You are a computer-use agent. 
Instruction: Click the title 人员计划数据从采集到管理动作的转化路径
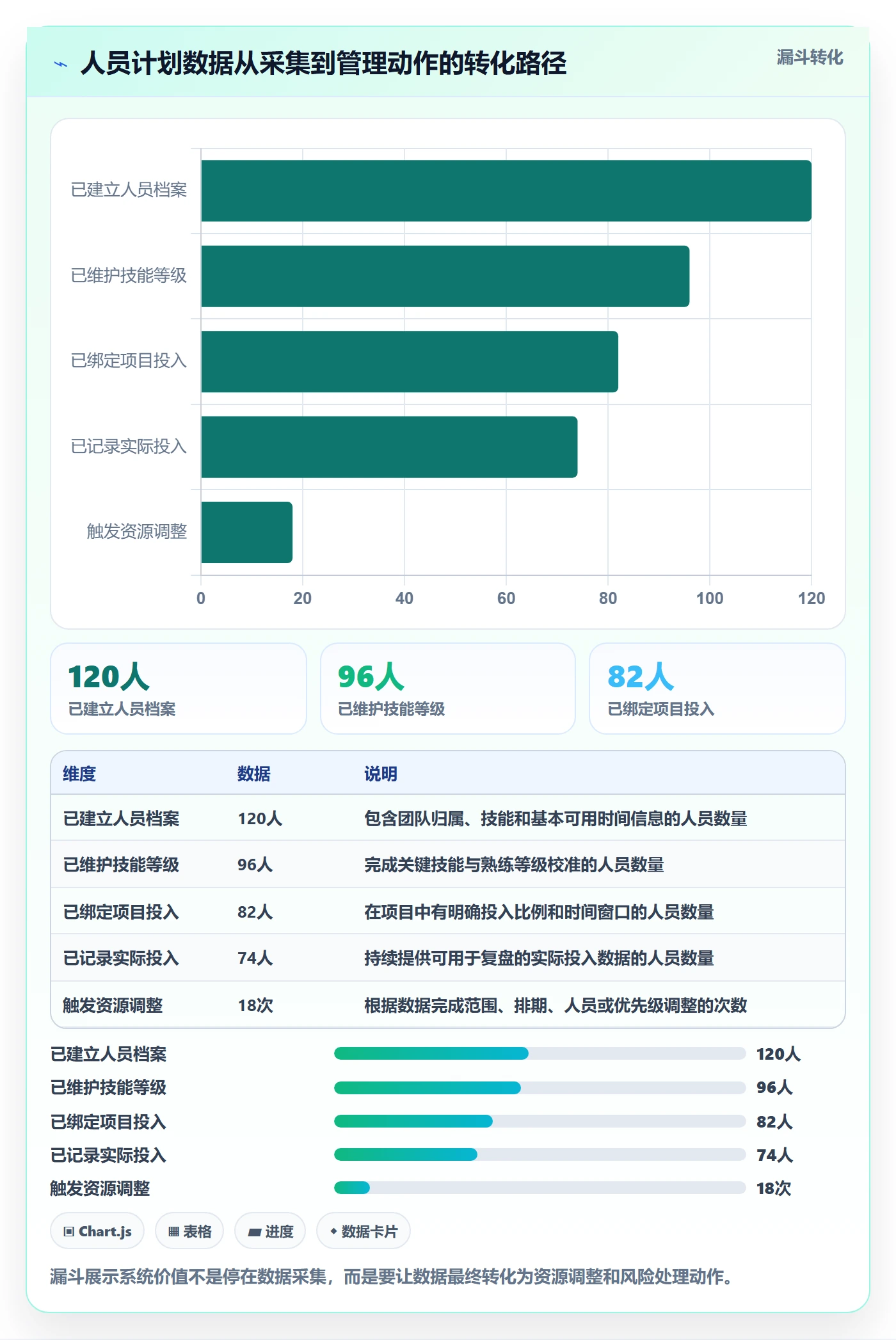point(324,63)
